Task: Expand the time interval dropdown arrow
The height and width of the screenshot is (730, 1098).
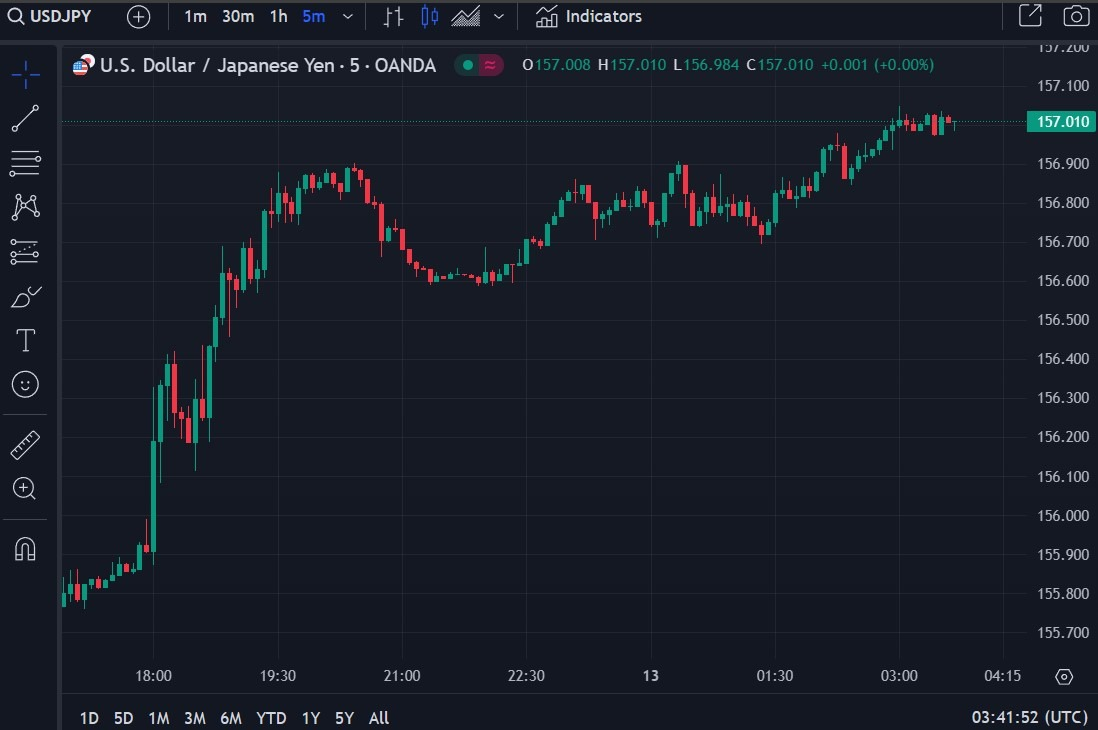Action: [347, 16]
